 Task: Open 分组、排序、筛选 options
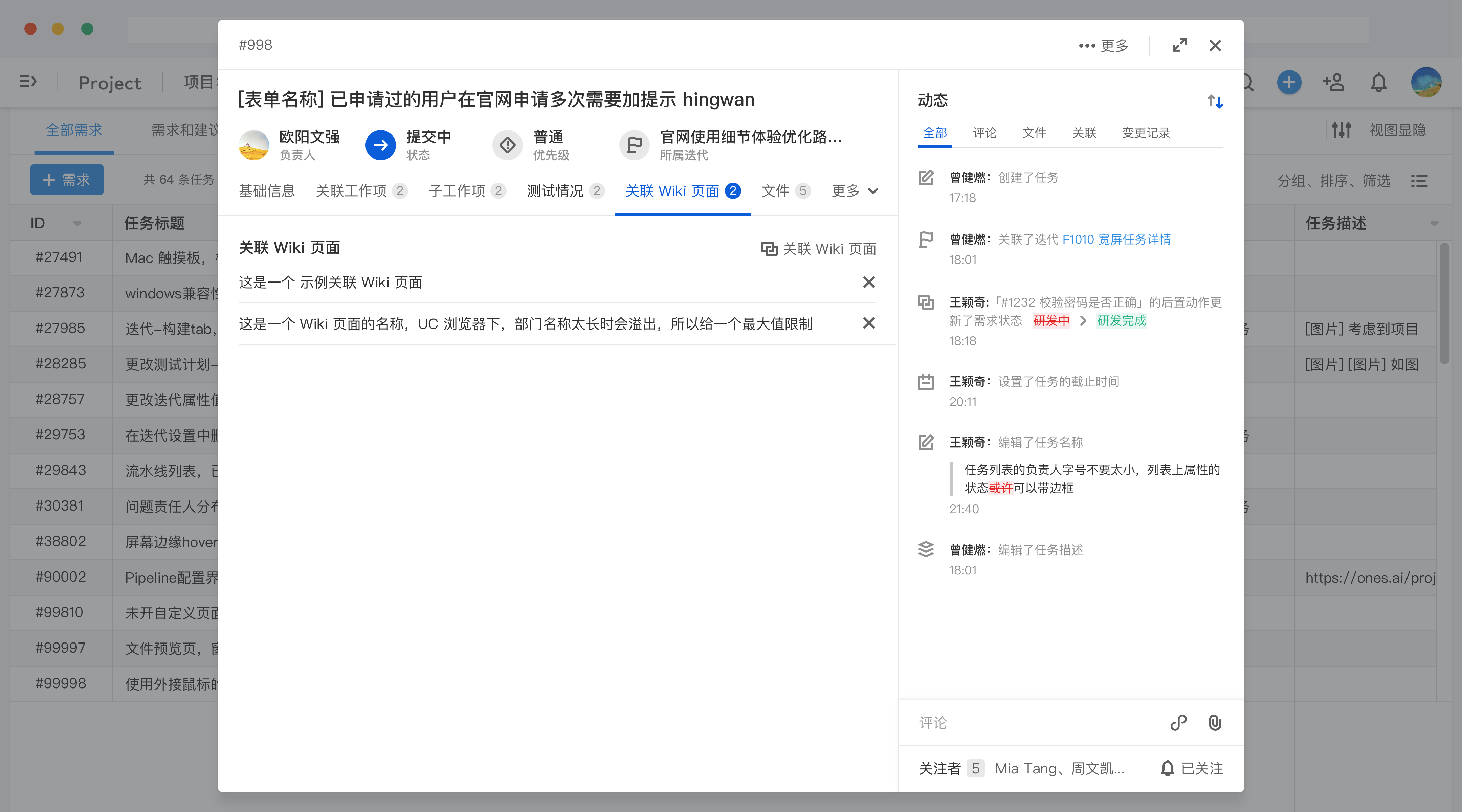point(1334,180)
